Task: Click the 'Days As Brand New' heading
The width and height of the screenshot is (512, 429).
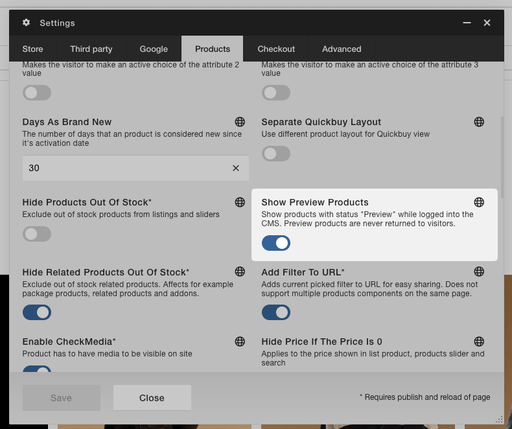Action: tap(67, 122)
